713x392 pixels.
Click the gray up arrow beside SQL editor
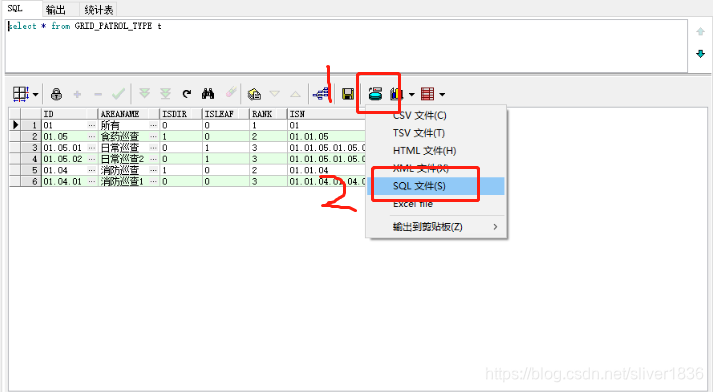pyautogui.click(x=700, y=31)
